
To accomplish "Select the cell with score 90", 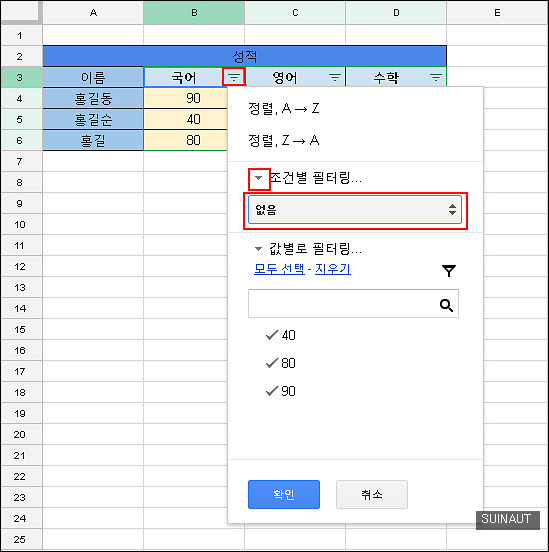I will (186, 98).
